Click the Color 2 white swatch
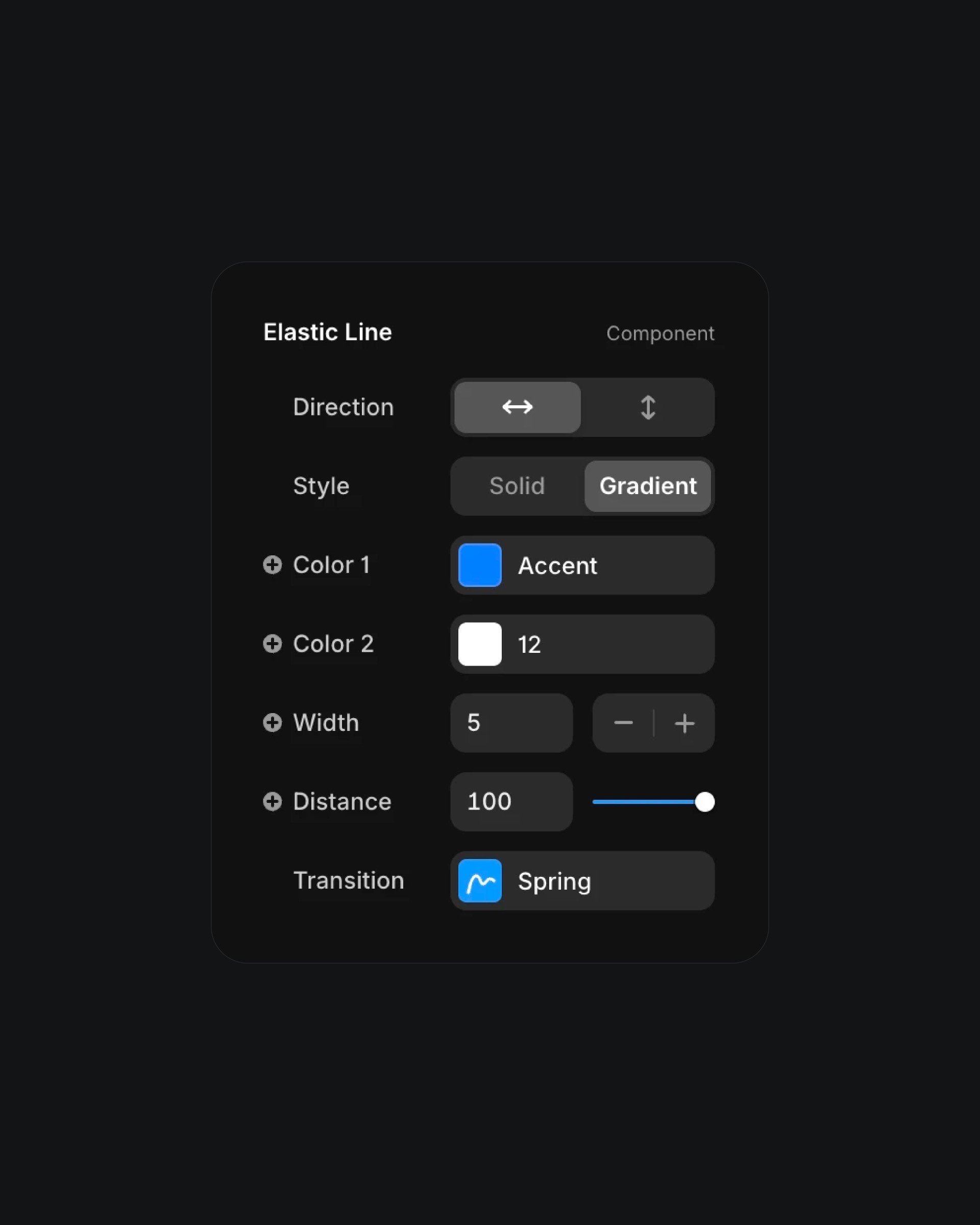Screen dimensions: 980x1225 pyautogui.click(x=479, y=643)
